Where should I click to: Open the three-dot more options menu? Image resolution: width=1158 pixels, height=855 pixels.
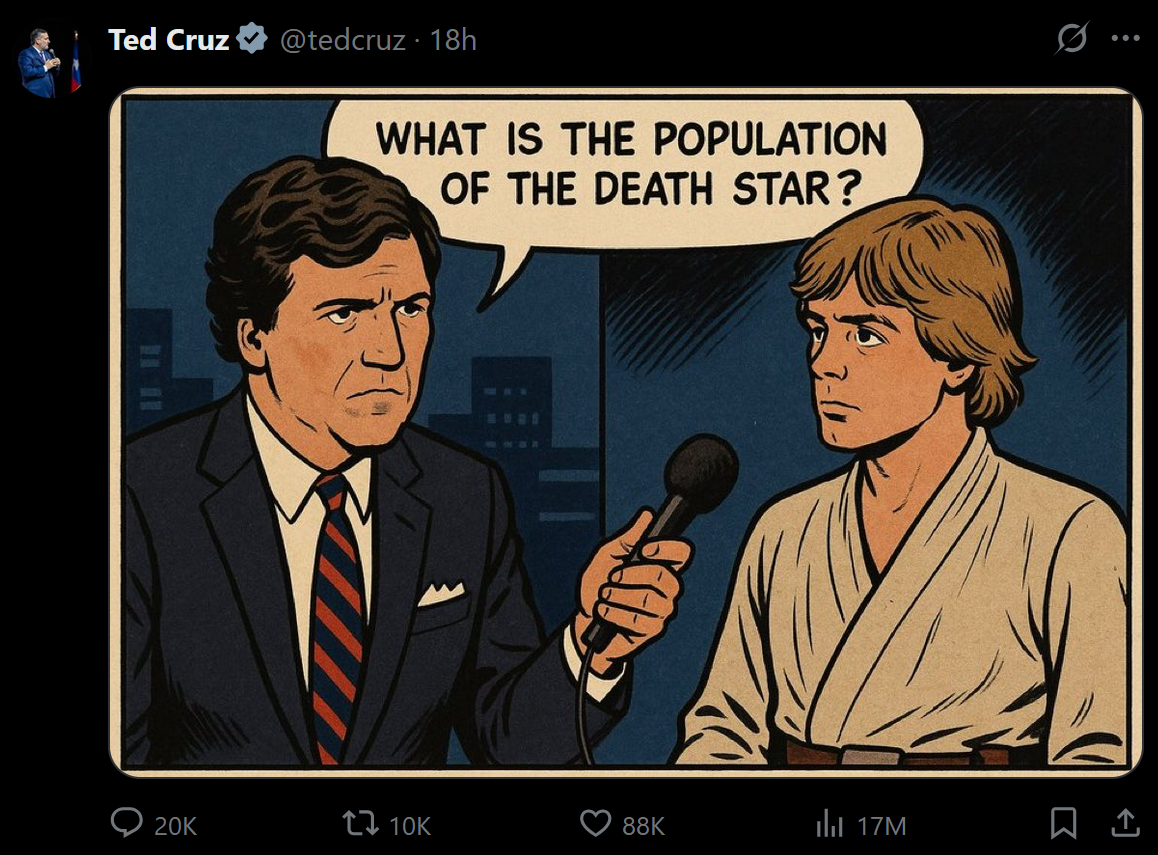(1126, 38)
